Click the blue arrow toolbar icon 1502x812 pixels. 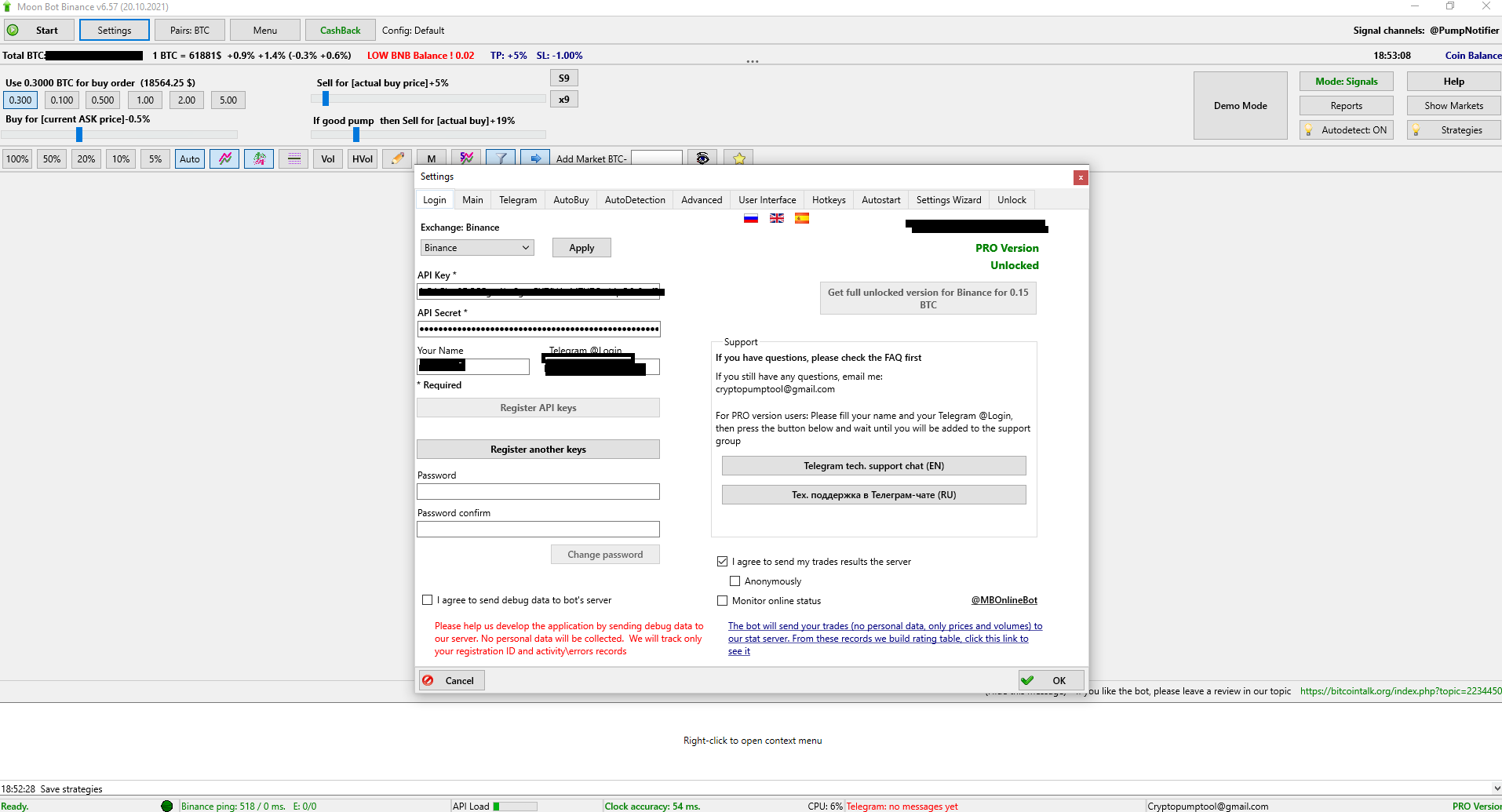coord(535,158)
